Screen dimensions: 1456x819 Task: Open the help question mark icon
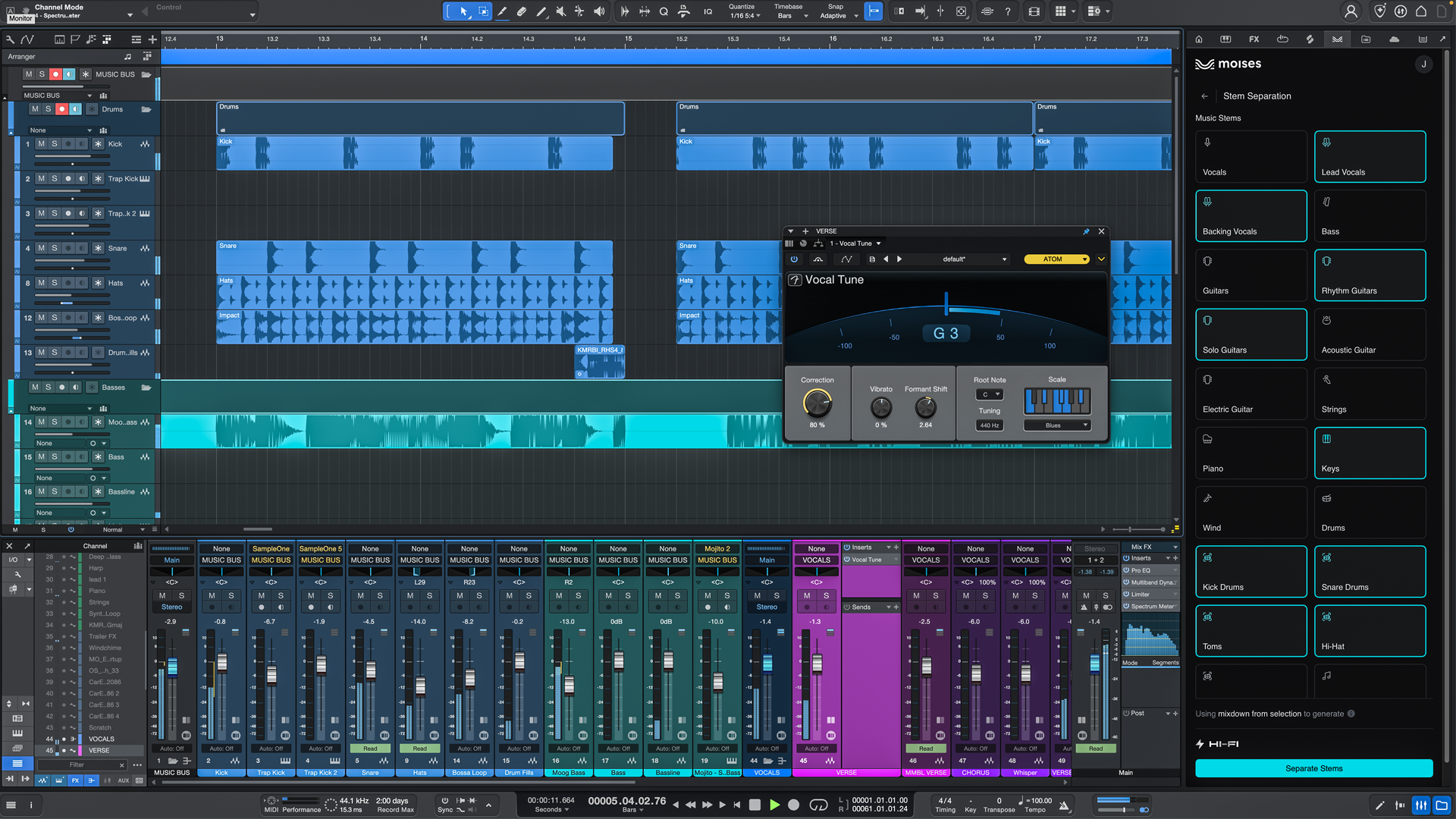click(1008, 11)
